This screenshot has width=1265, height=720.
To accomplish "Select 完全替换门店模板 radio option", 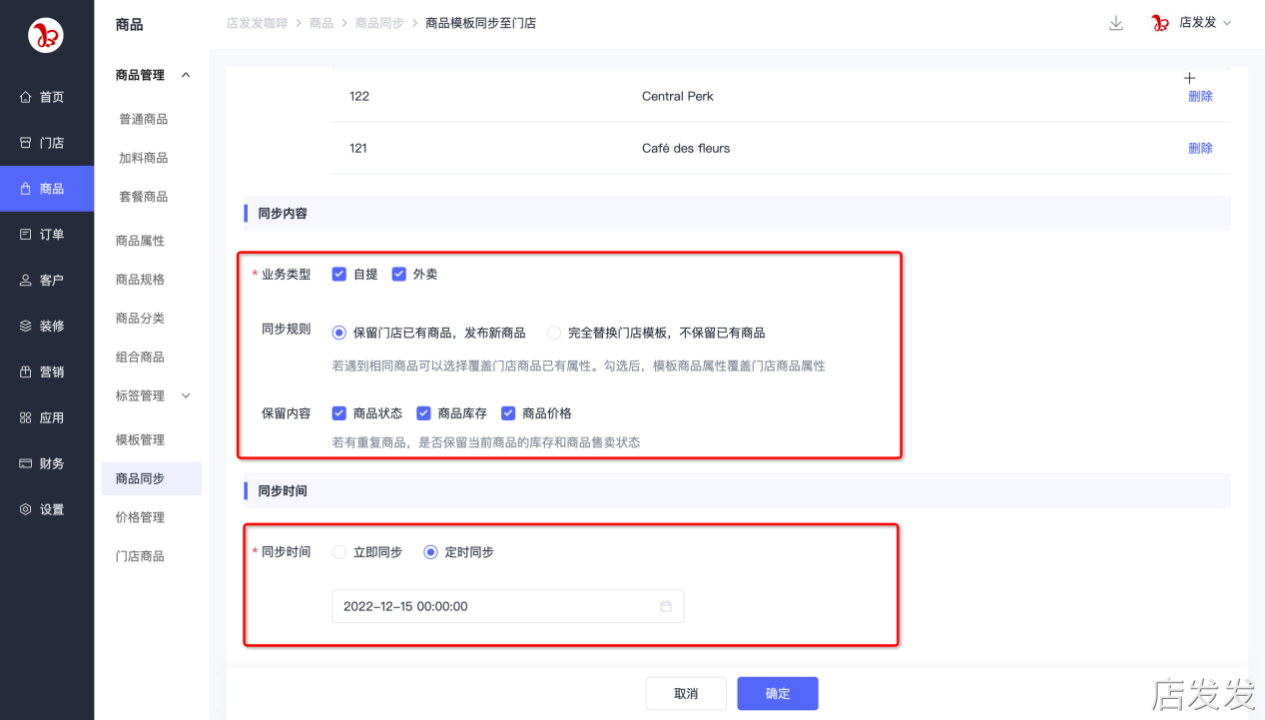I will pyautogui.click(x=554, y=333).
